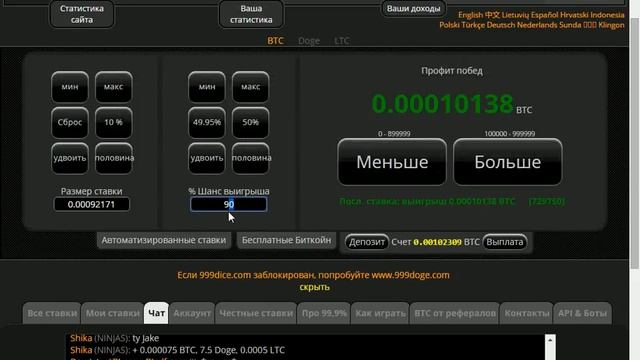Double the win chance with удвоить
Viewport: 640px width, 360px height.
click(207, 158)
